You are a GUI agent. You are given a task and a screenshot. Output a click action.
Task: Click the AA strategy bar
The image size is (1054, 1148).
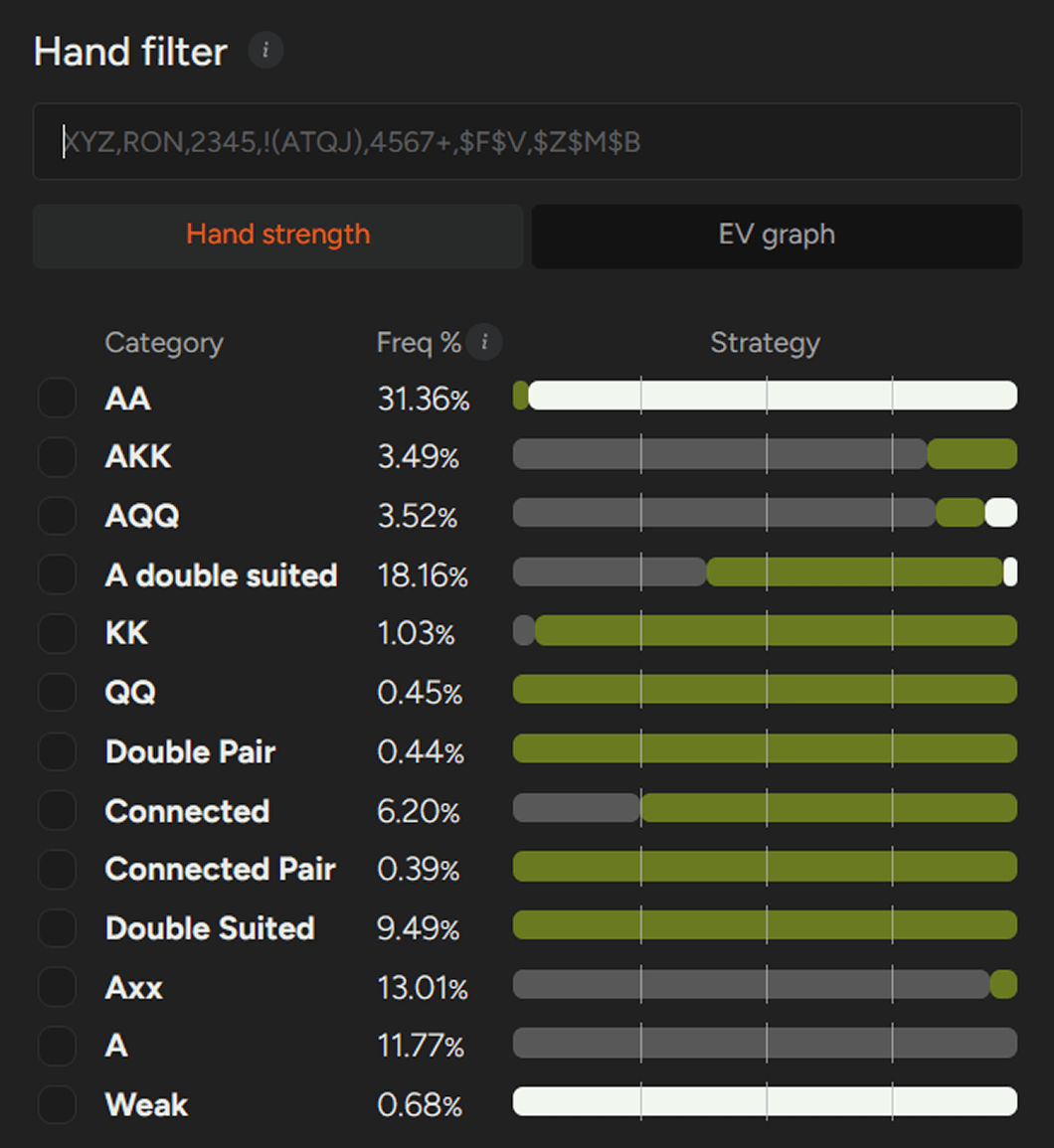coord(765,396)
